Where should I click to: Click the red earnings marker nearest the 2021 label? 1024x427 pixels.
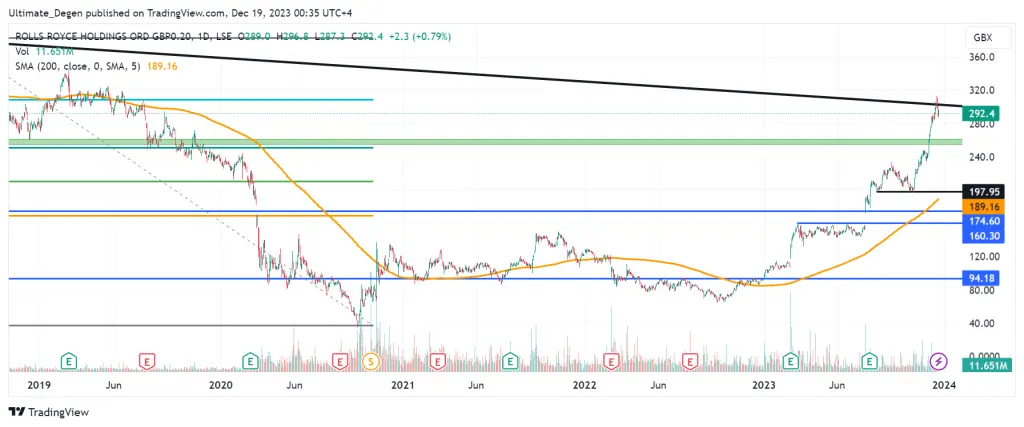click(438, 360)
